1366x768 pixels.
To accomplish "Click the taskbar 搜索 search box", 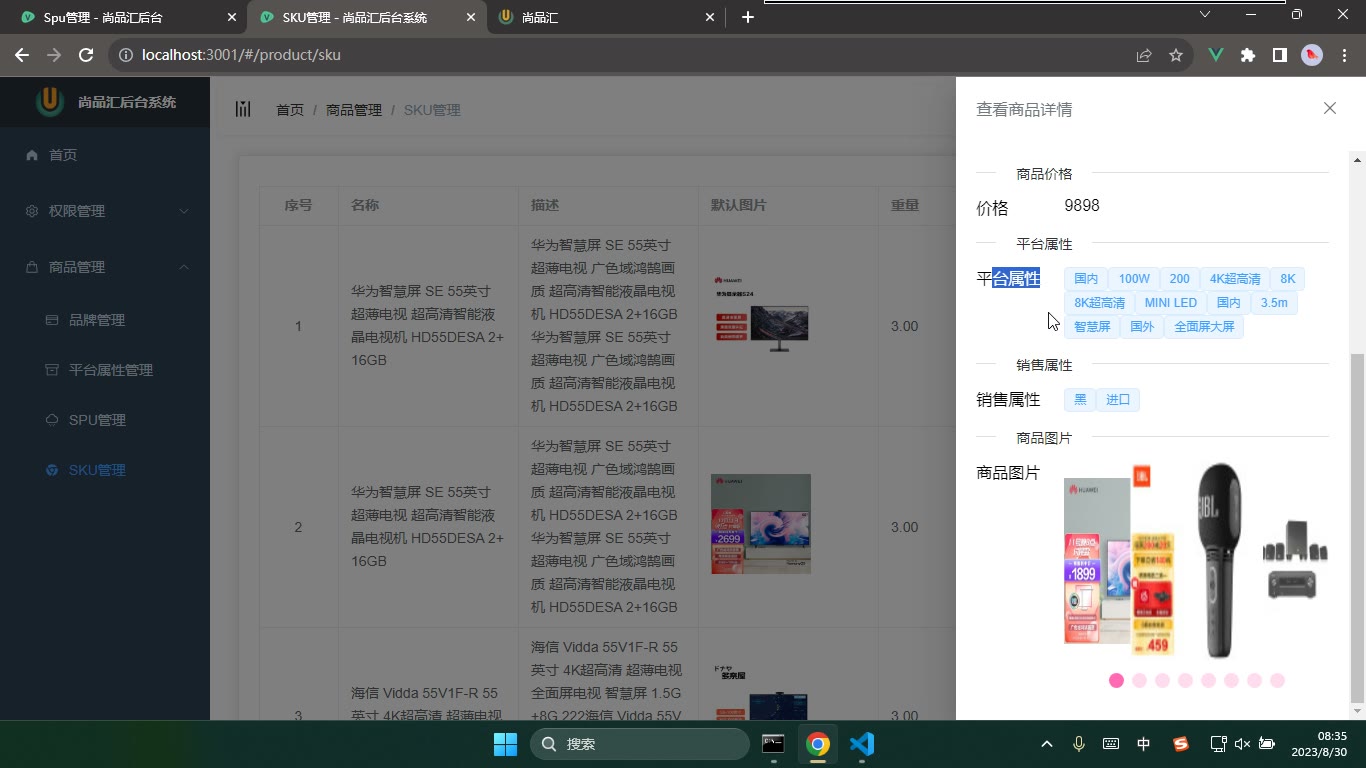I will coord(640,744).
